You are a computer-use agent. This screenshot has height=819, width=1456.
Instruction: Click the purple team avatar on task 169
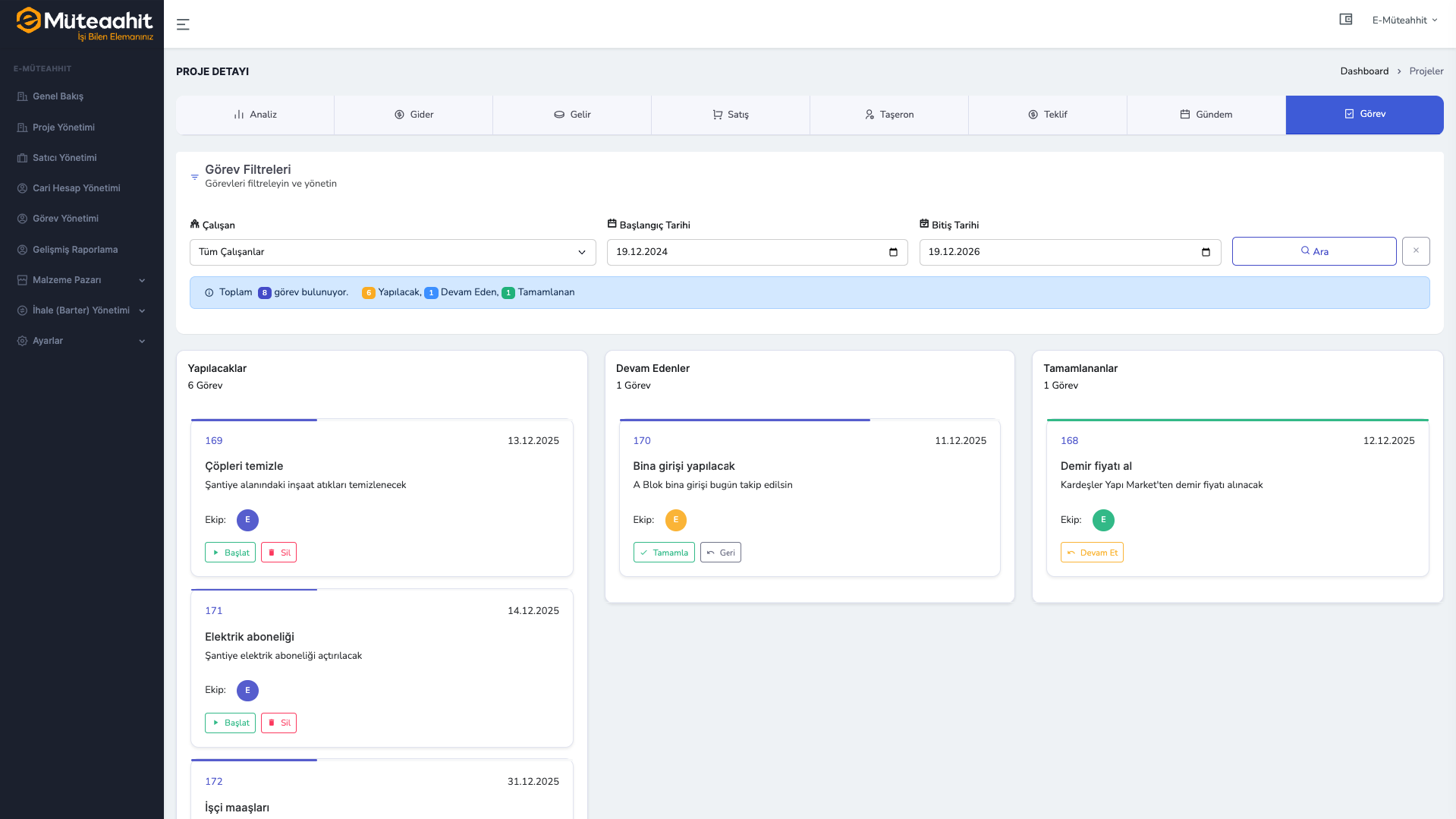[x=247, y=520]
